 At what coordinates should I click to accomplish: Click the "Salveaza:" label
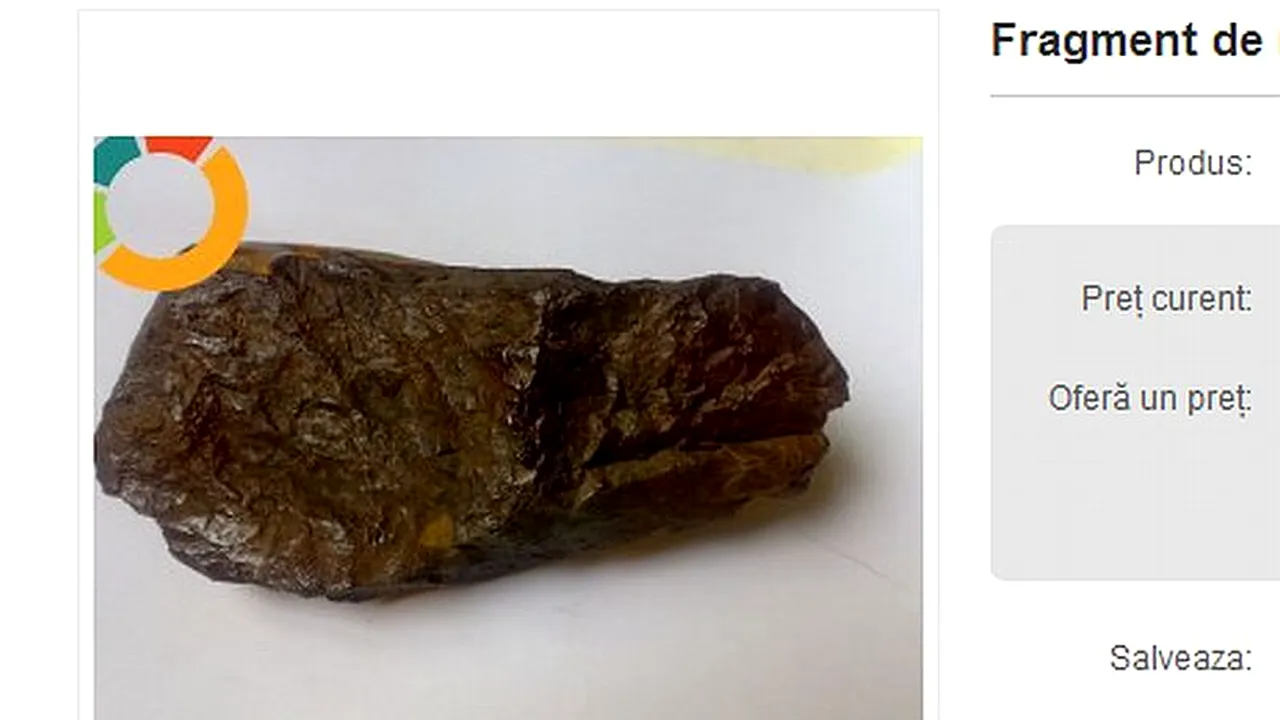[x=1180, y=658]
